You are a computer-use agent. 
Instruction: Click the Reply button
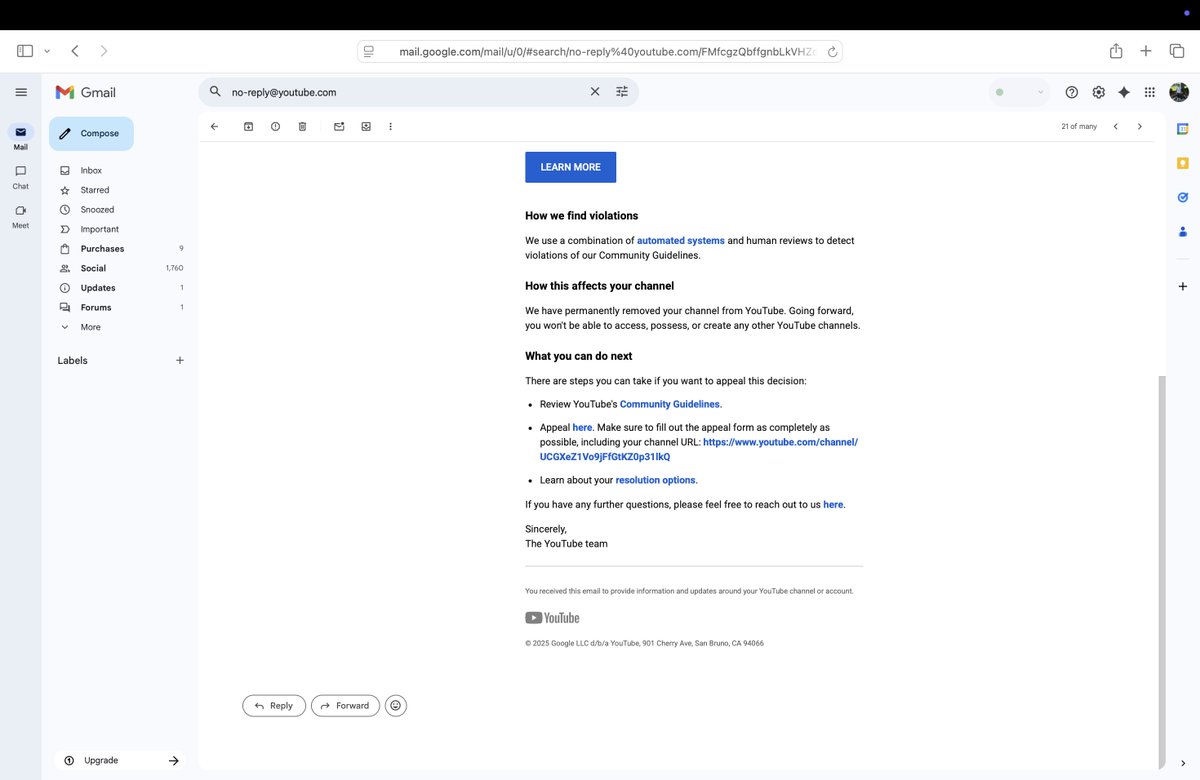[274, 706]
